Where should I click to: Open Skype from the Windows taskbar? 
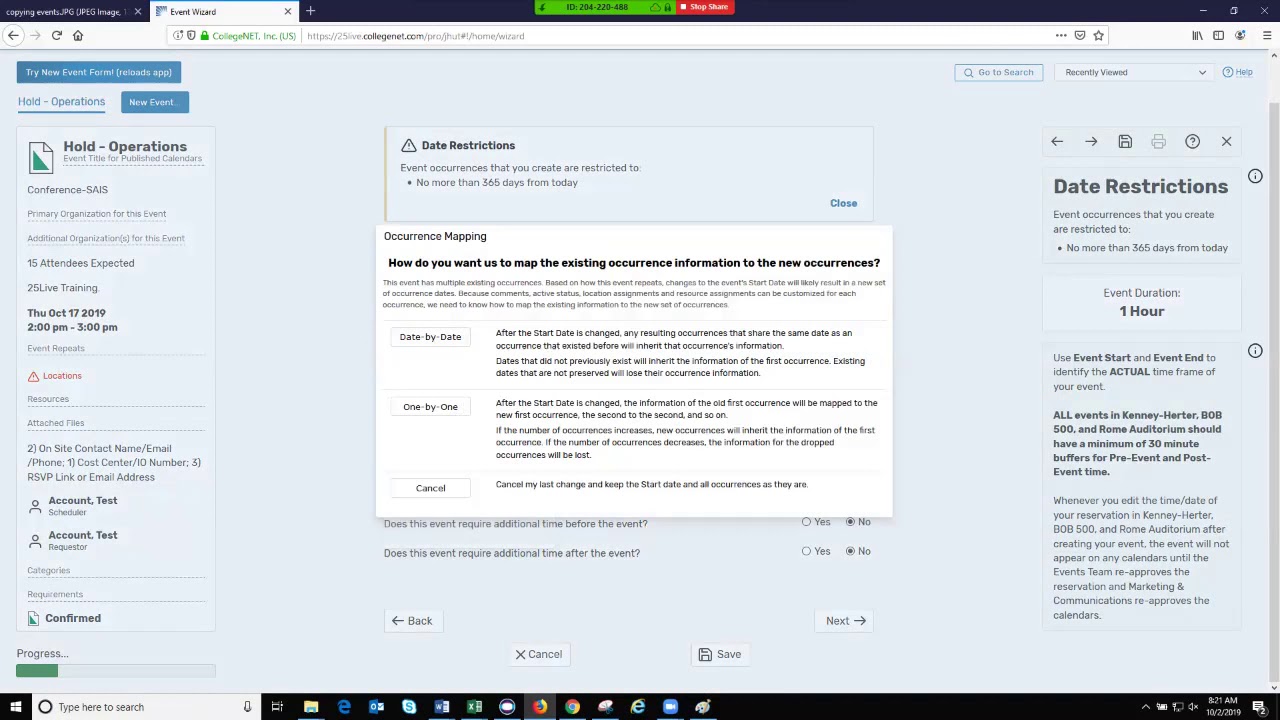tap(409, 707)
